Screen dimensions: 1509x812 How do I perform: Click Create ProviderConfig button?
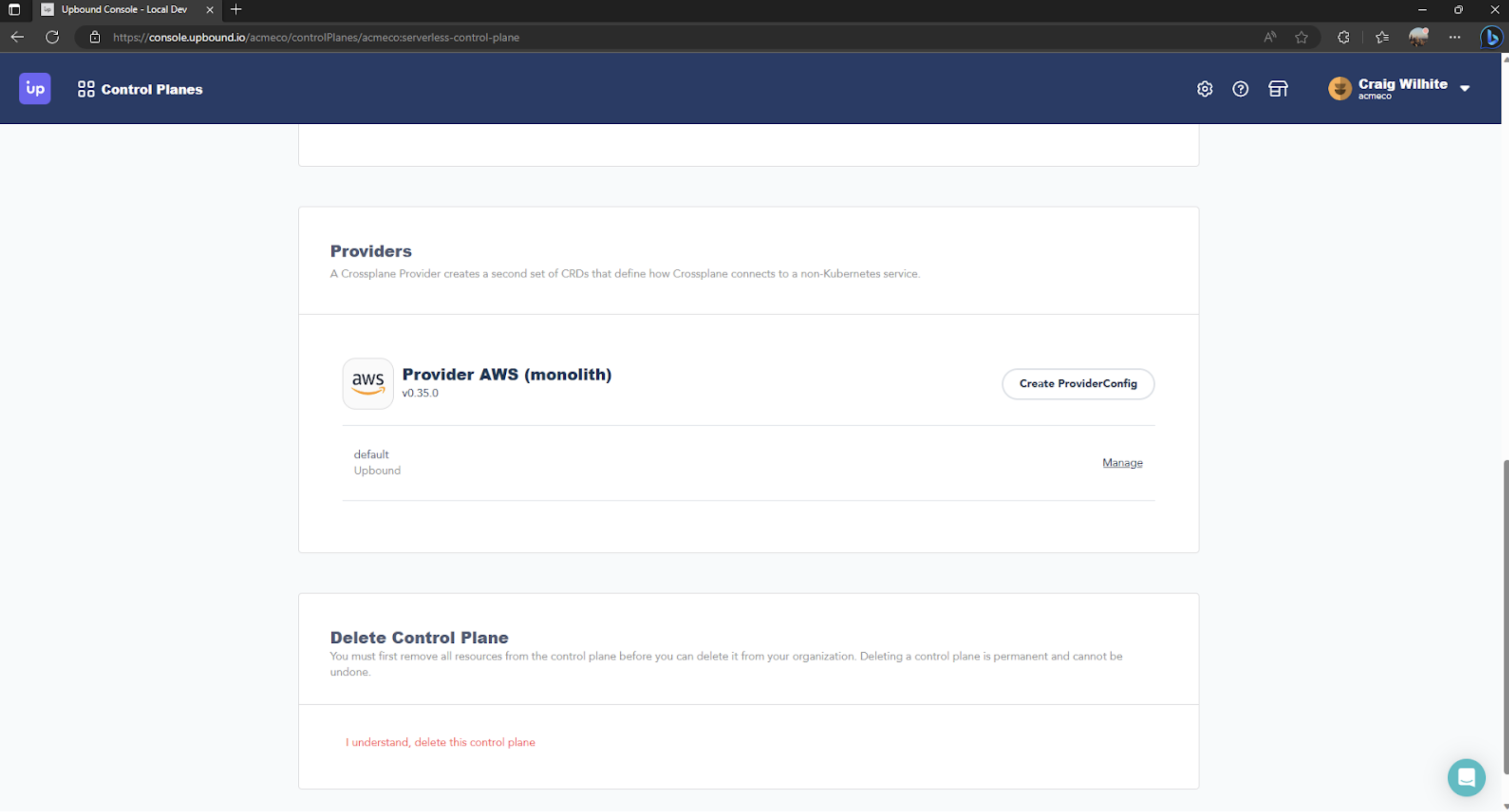coord(1078,384)
